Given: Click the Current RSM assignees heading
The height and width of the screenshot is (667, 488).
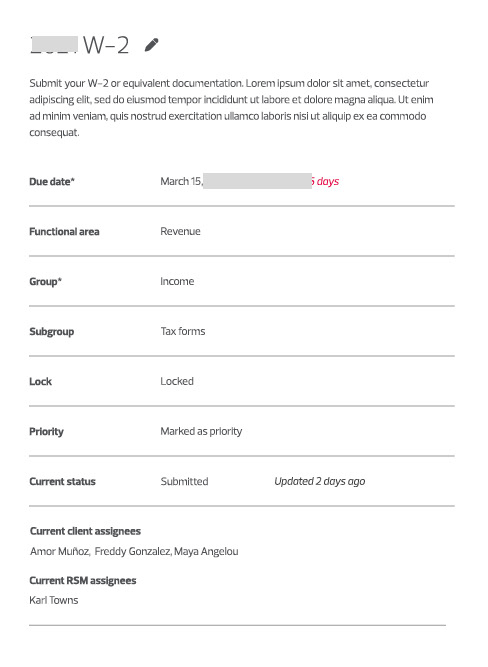Looking at the screenshot, I should pos(83,581).
